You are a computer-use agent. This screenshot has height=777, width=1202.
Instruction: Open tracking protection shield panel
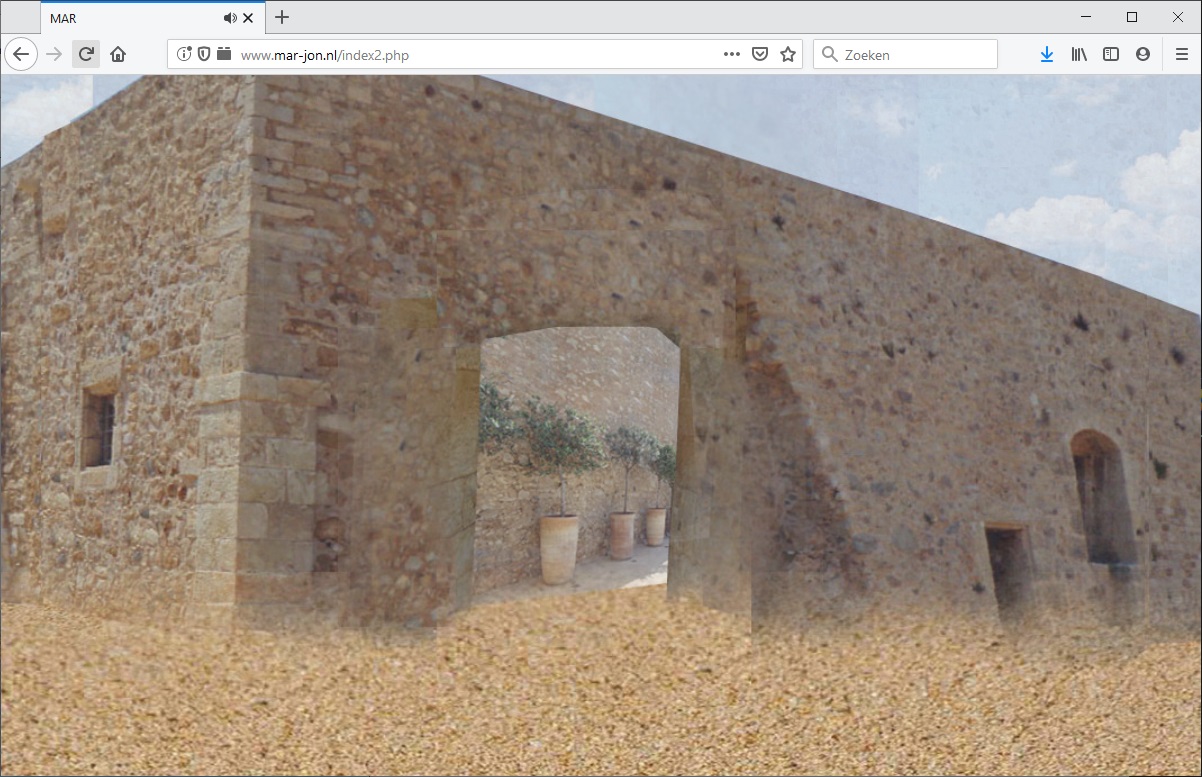tap(204, 54)
